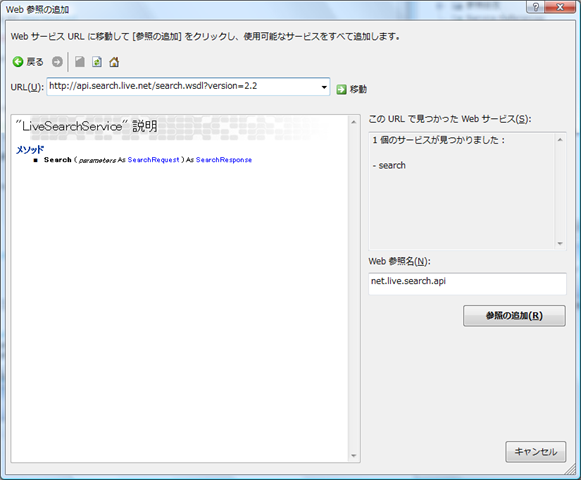Click the Stop loading icon
Viewport: 581px width, 480px height.
click(80, 62)
